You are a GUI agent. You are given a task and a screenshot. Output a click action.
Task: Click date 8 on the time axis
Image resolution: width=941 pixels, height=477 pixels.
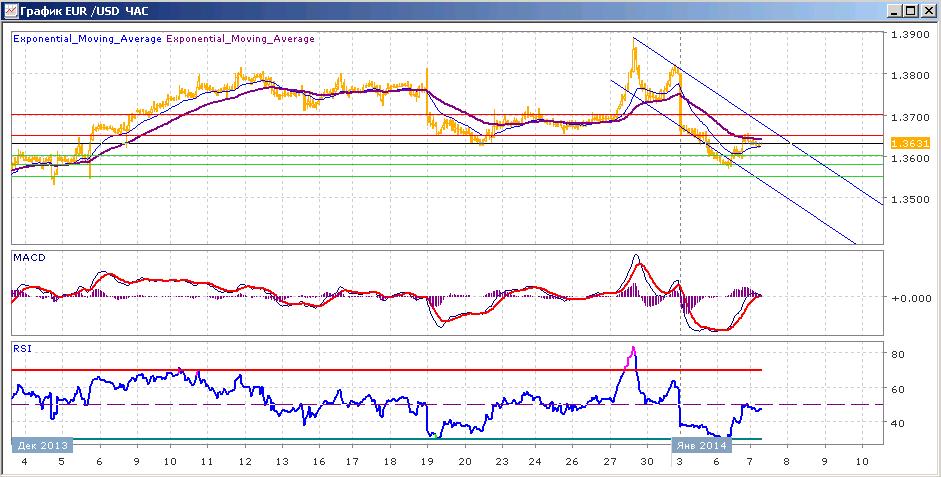[x=785, y=461]
